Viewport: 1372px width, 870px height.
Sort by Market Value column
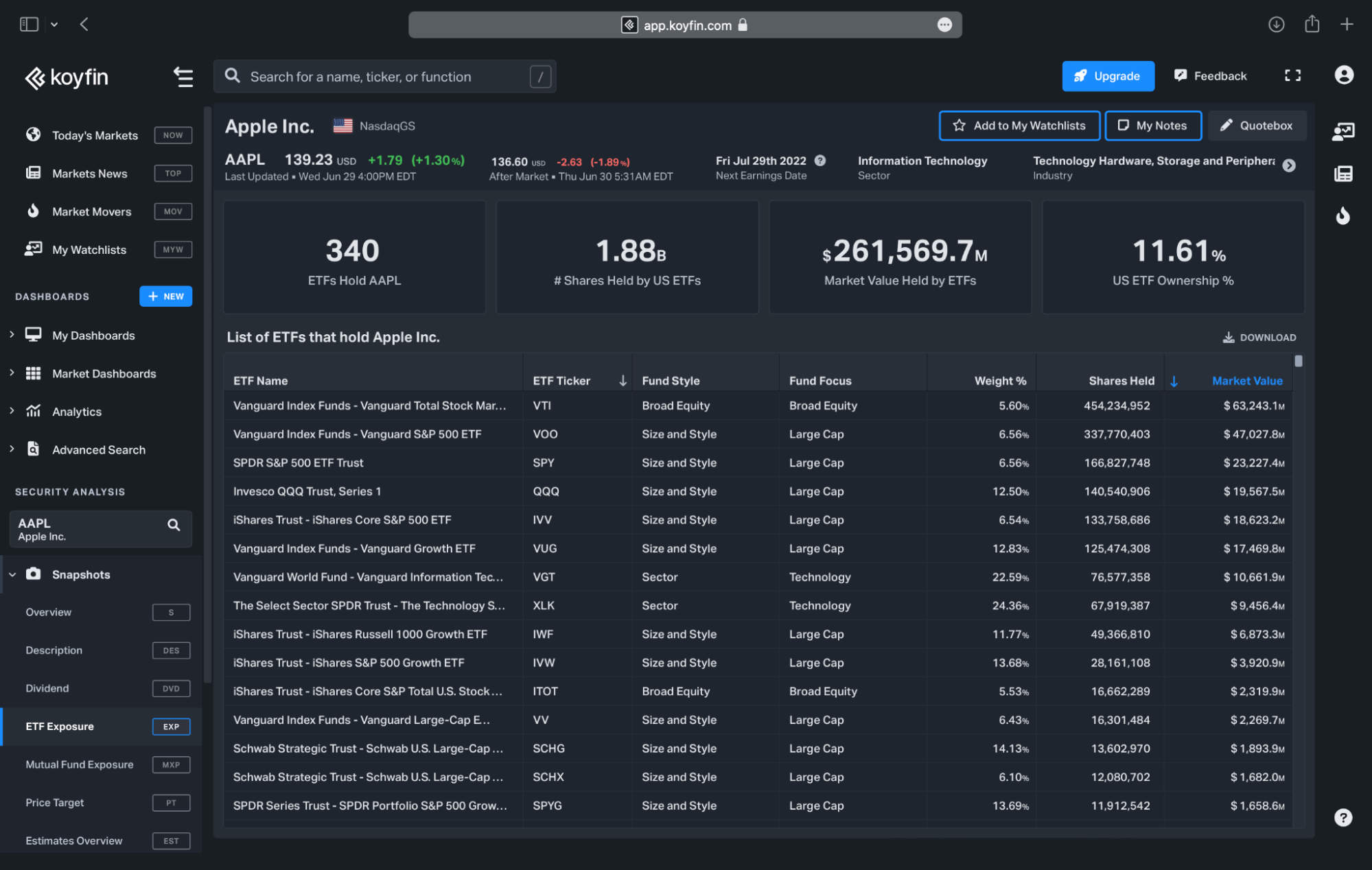pyautogui.click(x=1246, y=381)
